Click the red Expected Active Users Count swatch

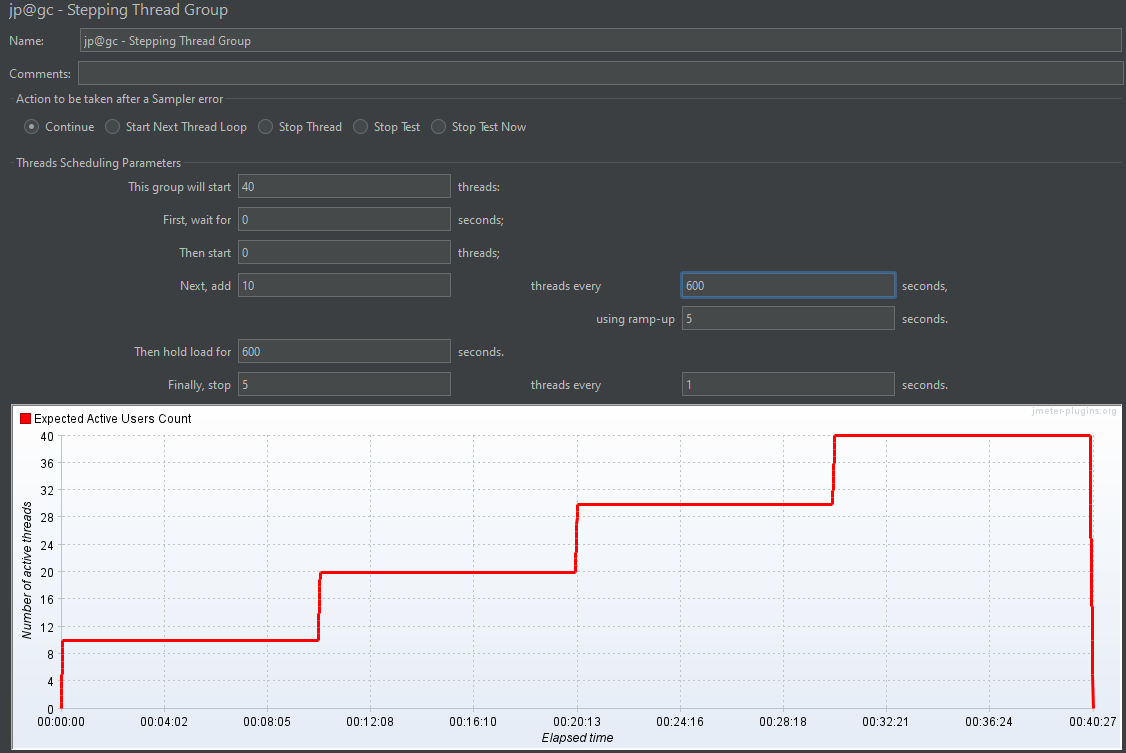point(26,419)
